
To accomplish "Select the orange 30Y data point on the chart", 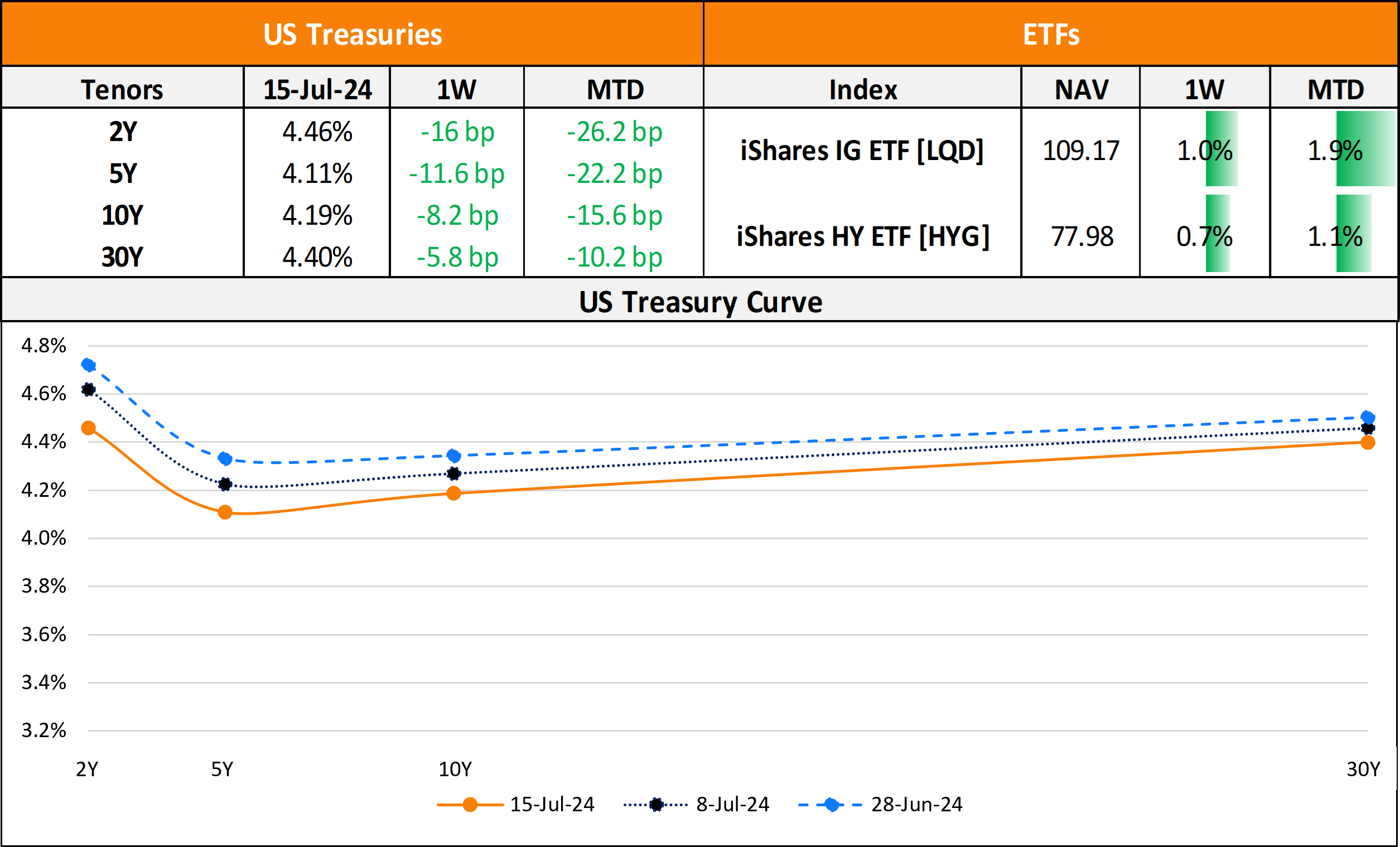I will click(1368, 443).
